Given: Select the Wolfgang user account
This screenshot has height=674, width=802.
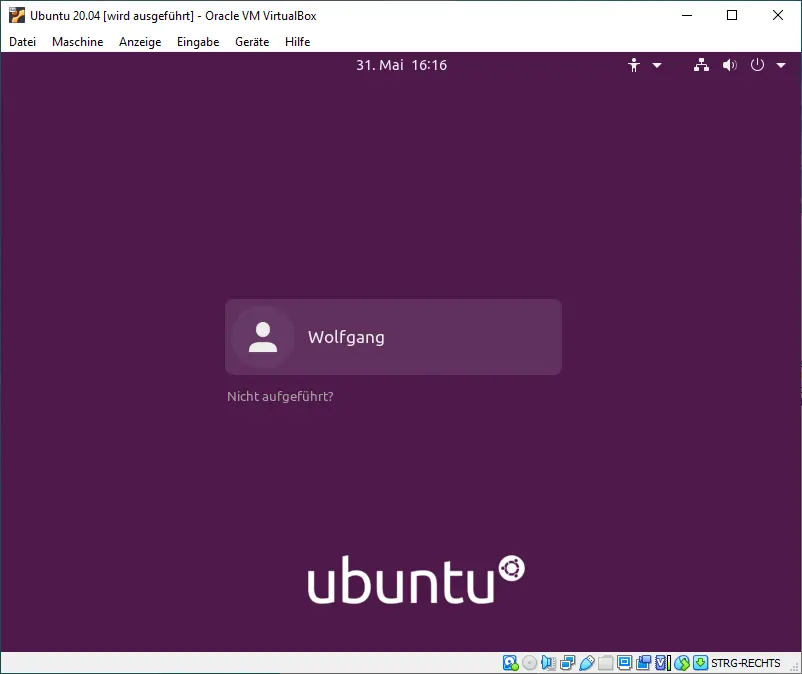Looking at the screenshot, I should [393, 337].
